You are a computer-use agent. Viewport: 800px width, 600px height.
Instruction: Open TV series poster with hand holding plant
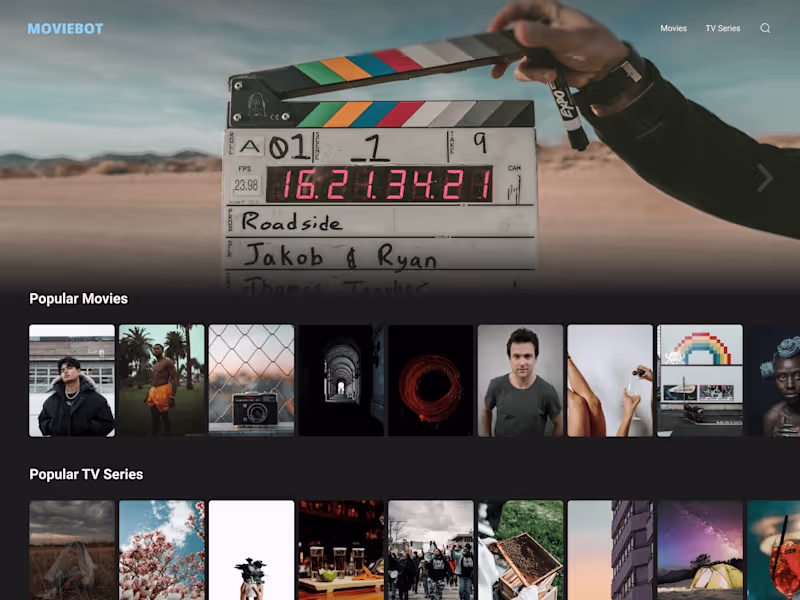pyautogui.click(x=252, y=550)
